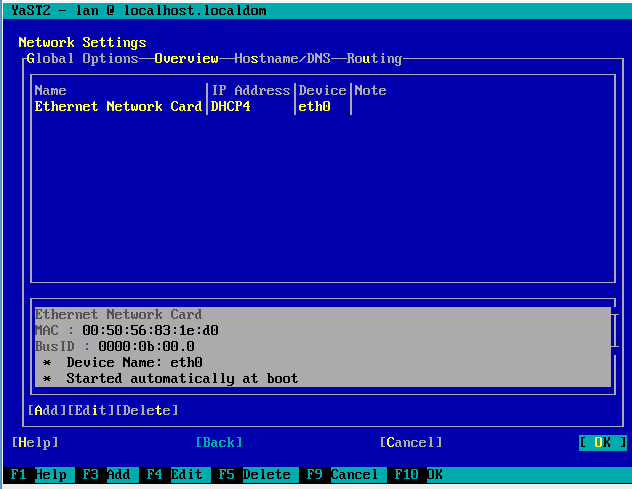Click the Note column header
Viewport: 632px width, 489px height.
click(x=370, y=90)
